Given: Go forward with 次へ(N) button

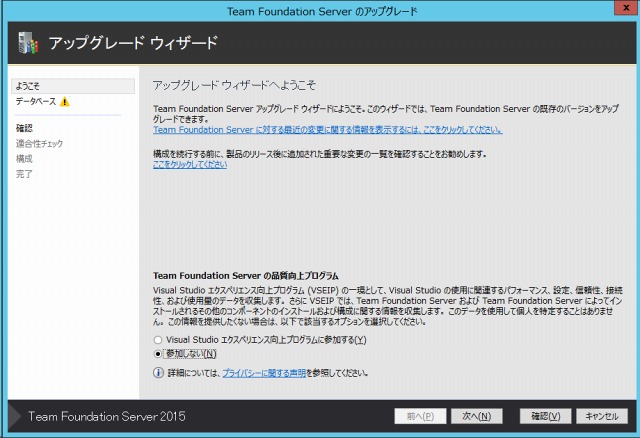Looking at the screenshot, I should click(x=476, y=416).
